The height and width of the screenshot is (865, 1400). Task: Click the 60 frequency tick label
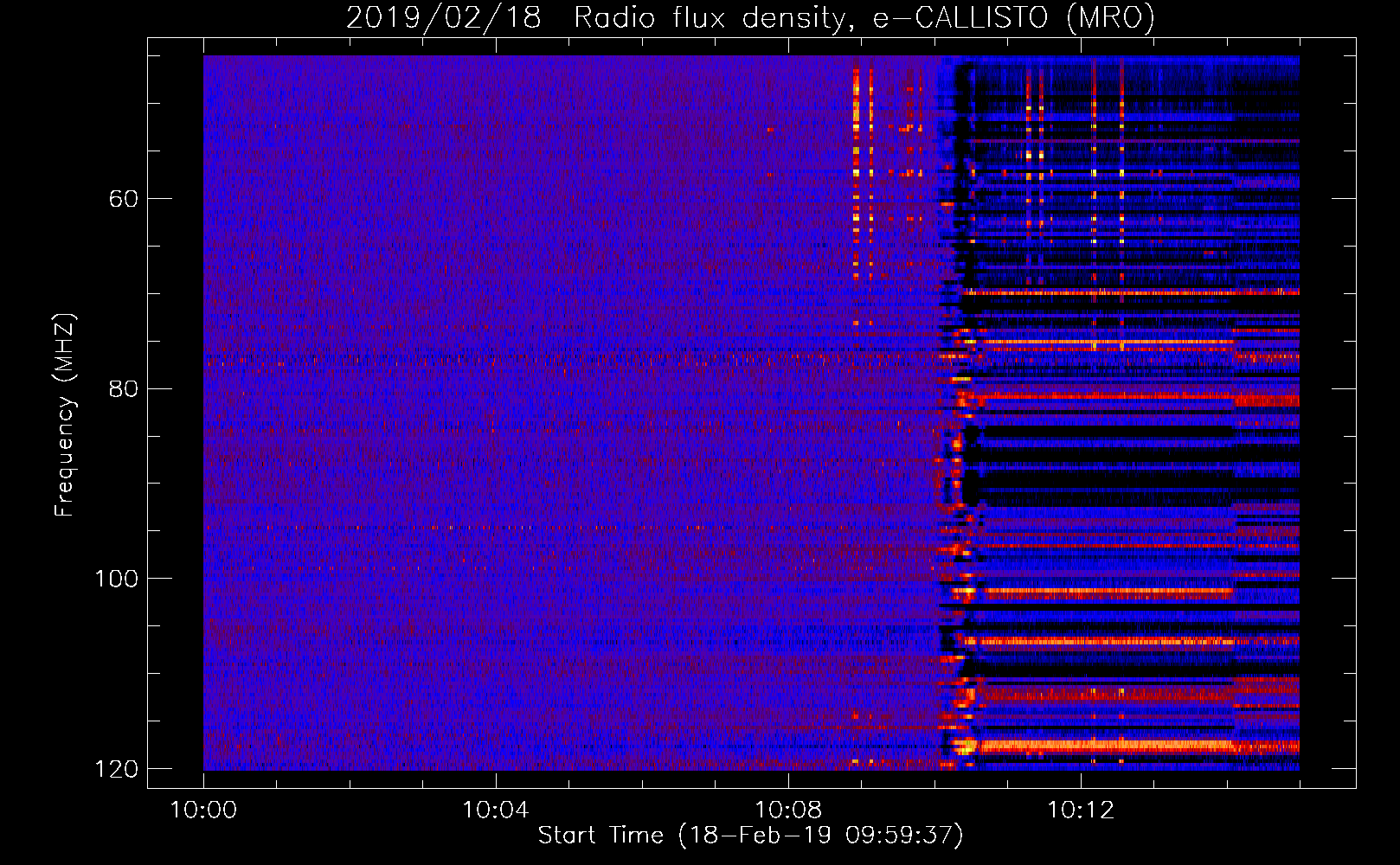tap(124, 199)
